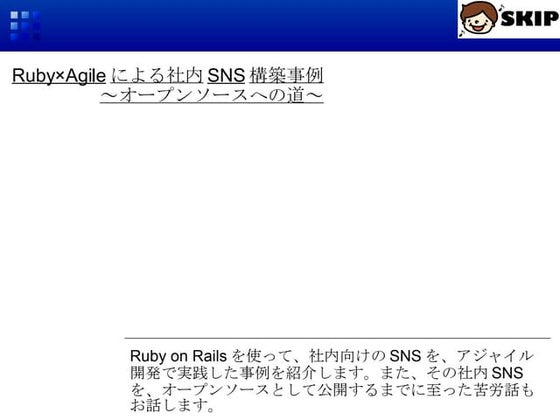Click "SNS" in the underlined slide title
The width and height of the screenshot is (560, 420).
[226, 75]
